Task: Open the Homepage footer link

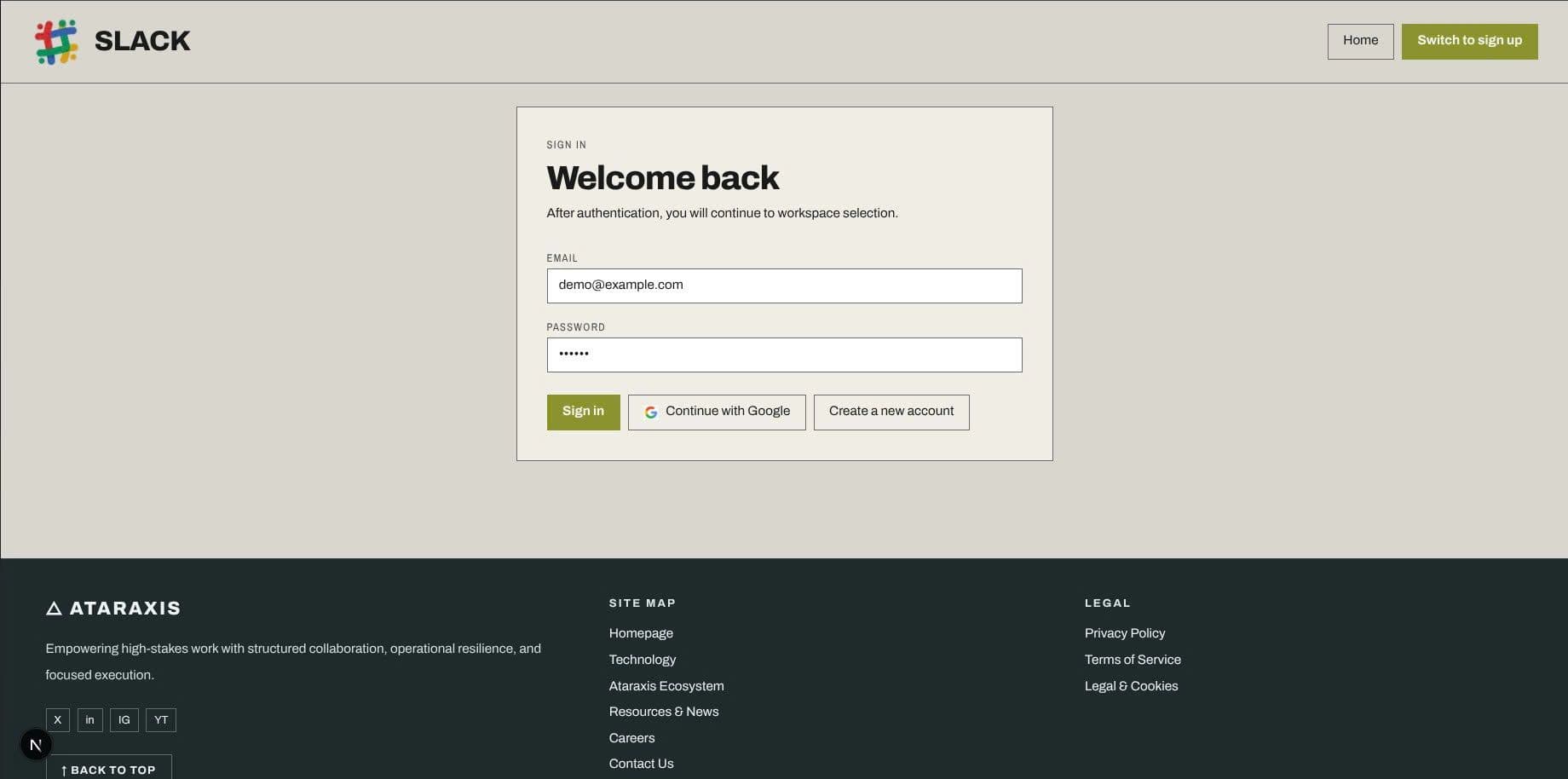Action: pos(641,633)
